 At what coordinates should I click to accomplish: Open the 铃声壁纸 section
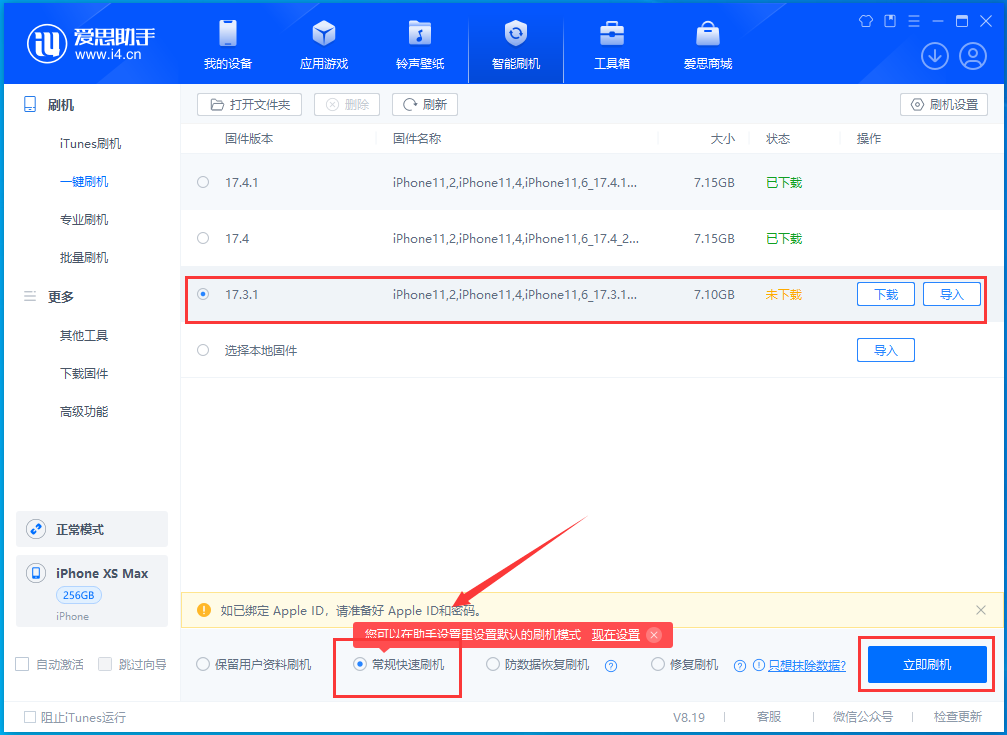point(419,45)
